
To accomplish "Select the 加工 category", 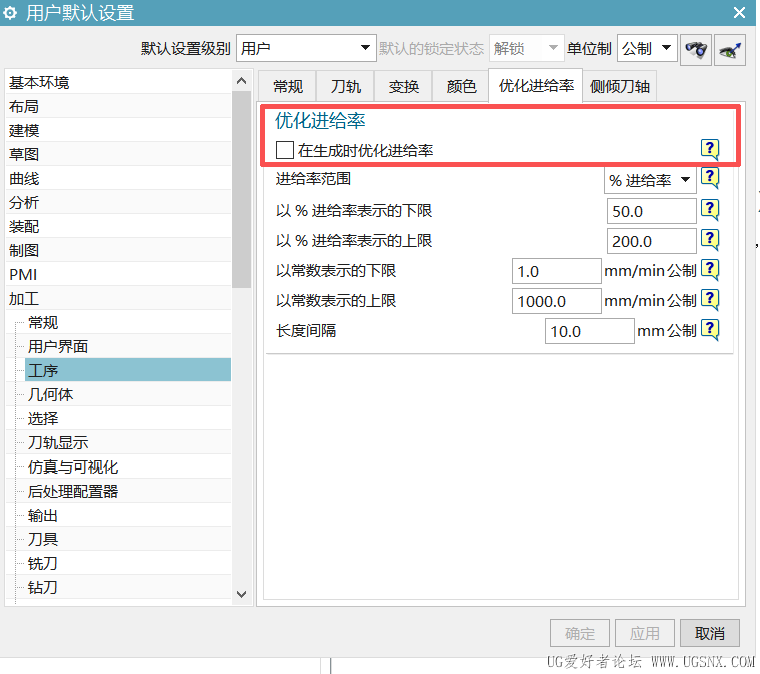I will click(x=118, y=298).
